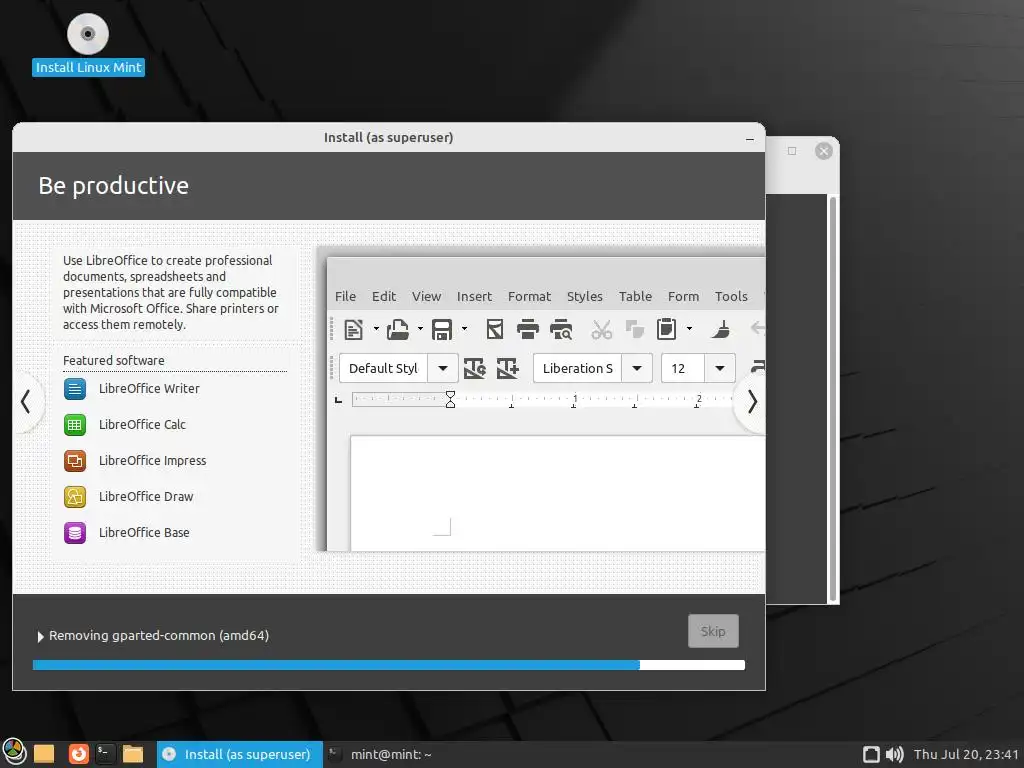The width and height of the screenshot is (1024, 768).
Task: Click the Show Desktop taskbar icon
Action: 44,754
